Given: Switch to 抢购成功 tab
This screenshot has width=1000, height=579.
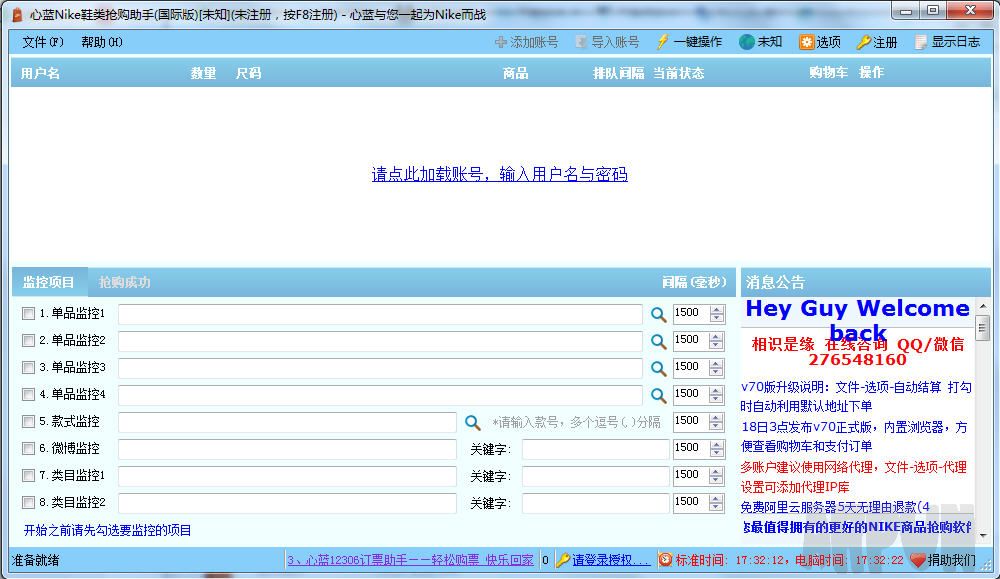Looking at the screenshot, I should click(x=125, y=282).
